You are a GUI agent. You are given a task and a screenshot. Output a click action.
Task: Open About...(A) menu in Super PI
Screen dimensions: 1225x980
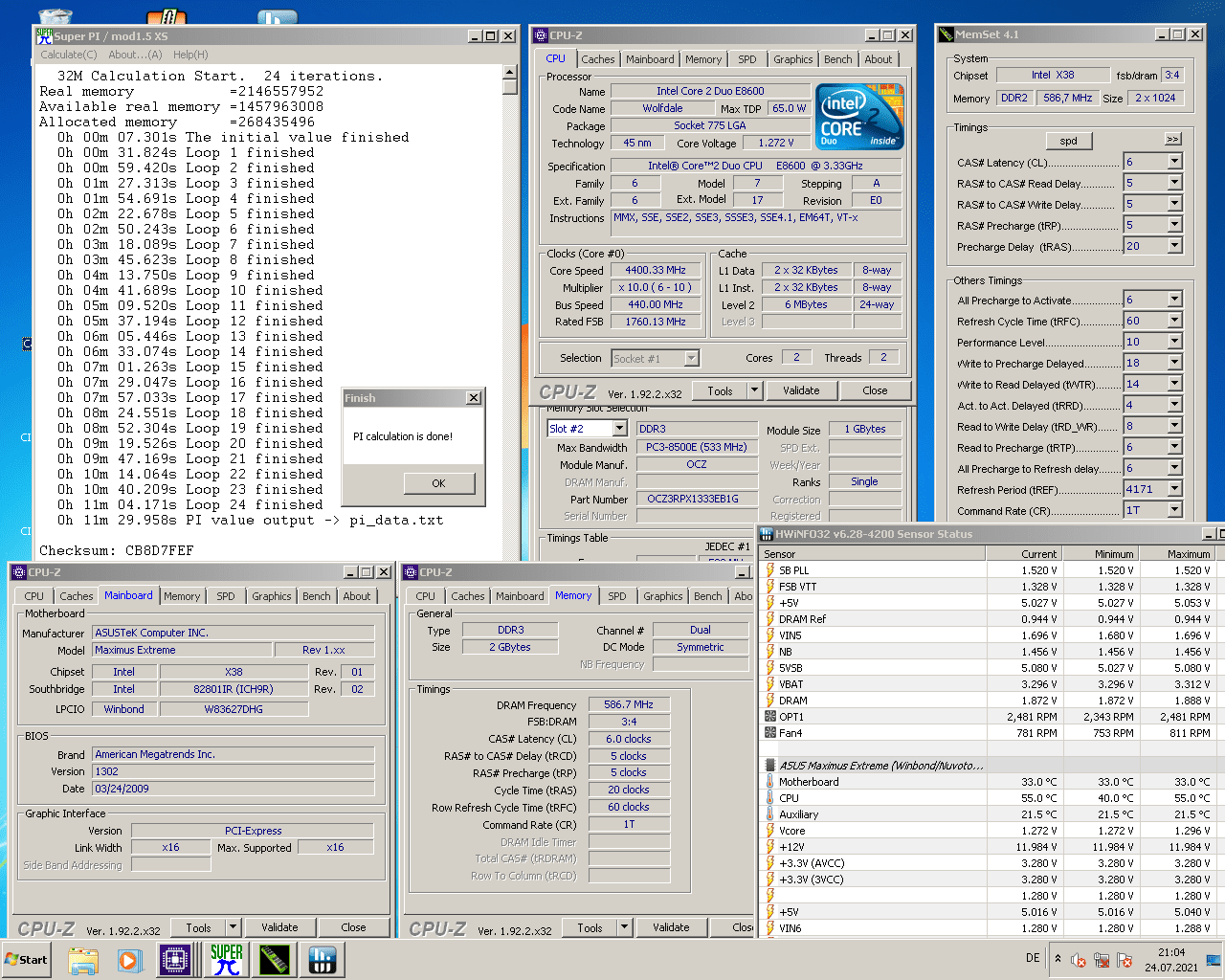(x=135, y=55)
